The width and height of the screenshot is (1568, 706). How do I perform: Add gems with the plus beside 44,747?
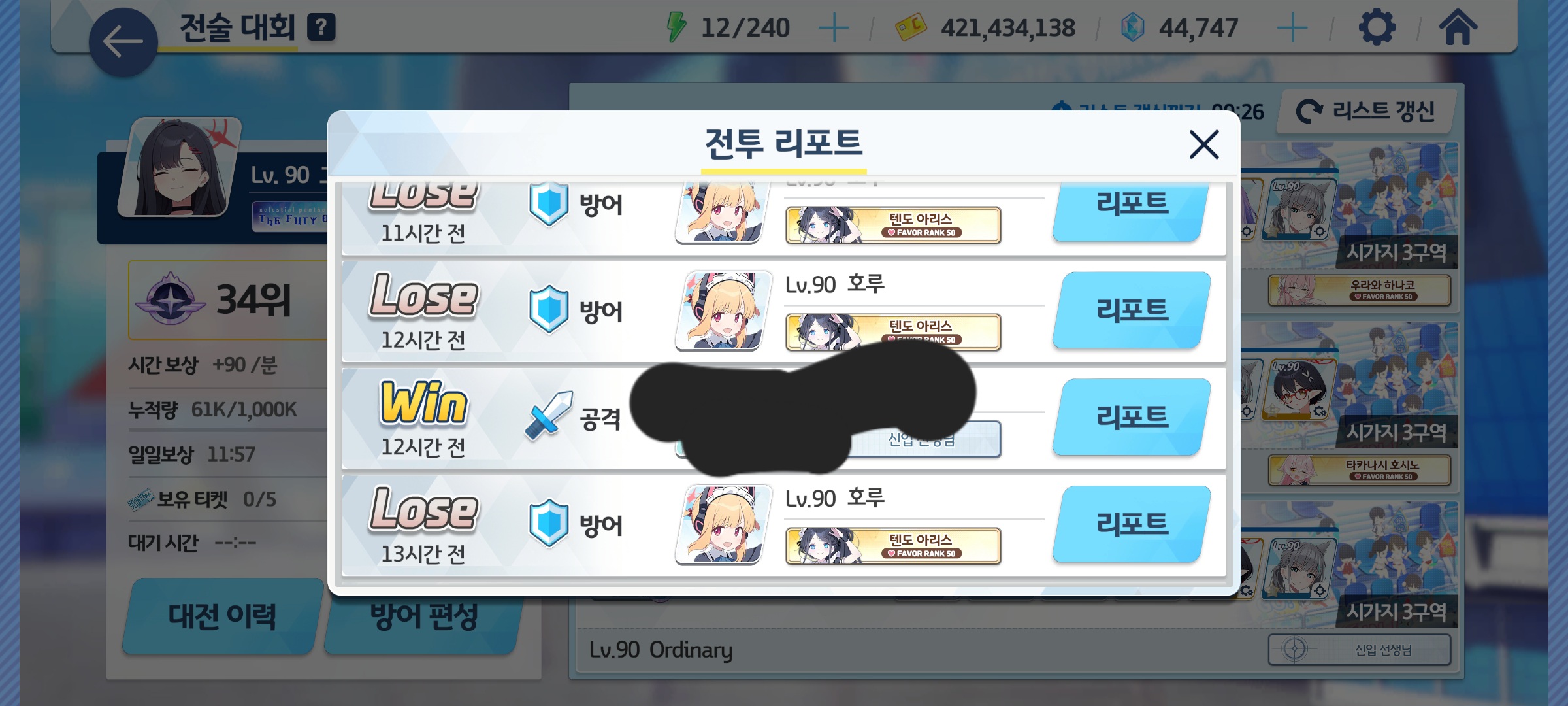tap(1292, 28)
